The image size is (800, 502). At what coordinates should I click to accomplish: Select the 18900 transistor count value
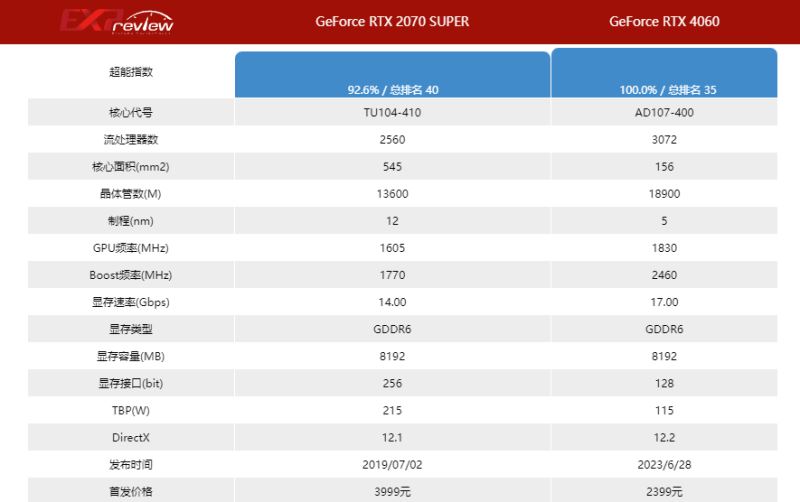pos(664,193)
